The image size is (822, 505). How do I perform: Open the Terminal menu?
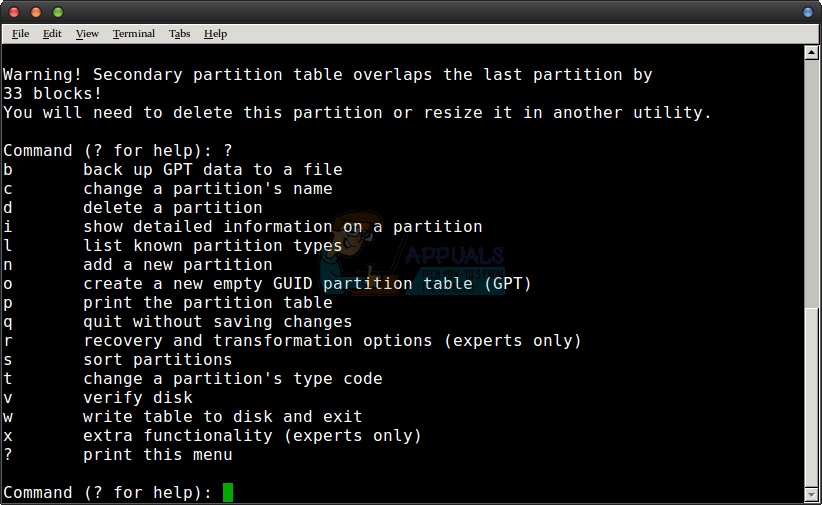coord(133,33)
